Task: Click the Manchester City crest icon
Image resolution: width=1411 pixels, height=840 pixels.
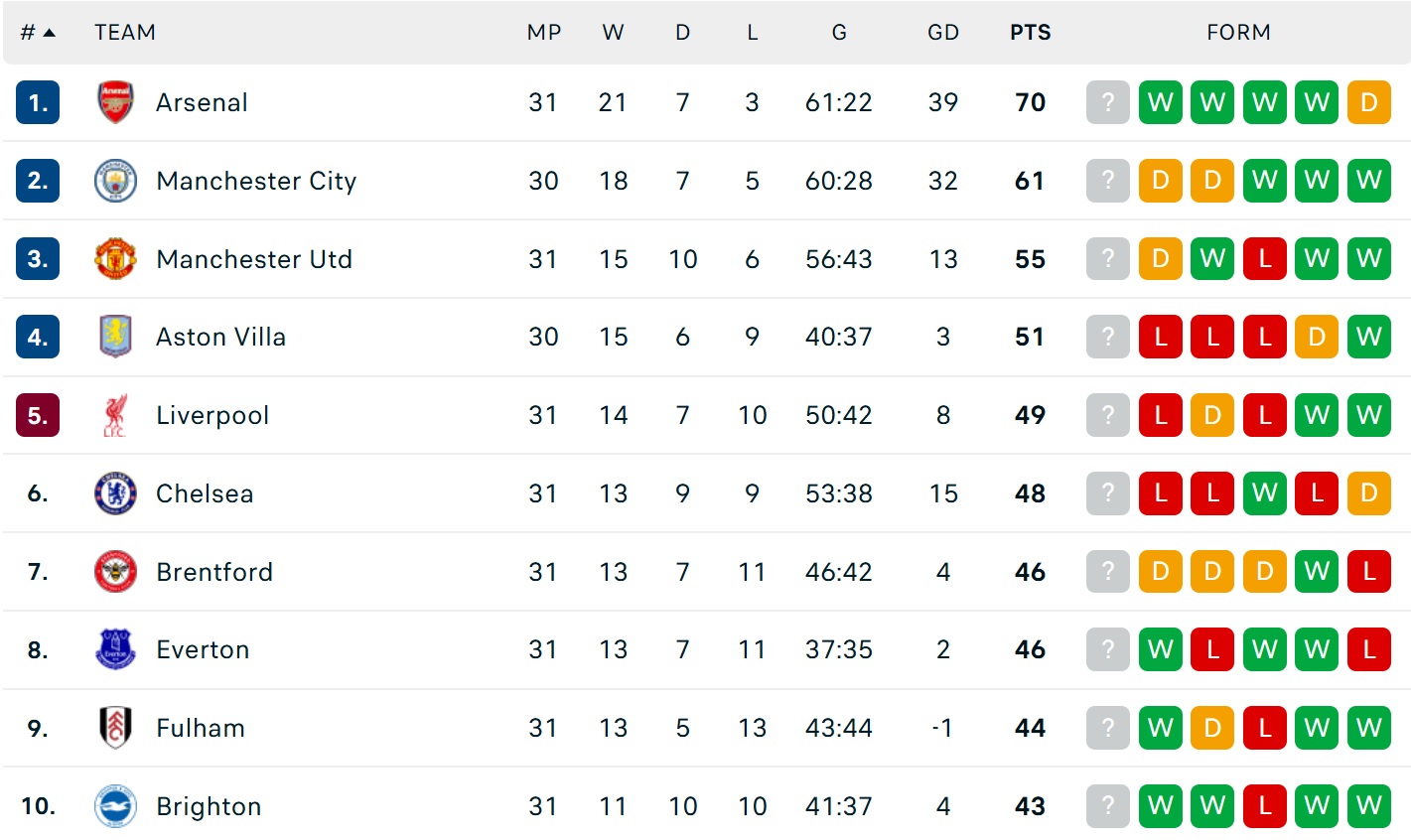Action: coord(115,181)
